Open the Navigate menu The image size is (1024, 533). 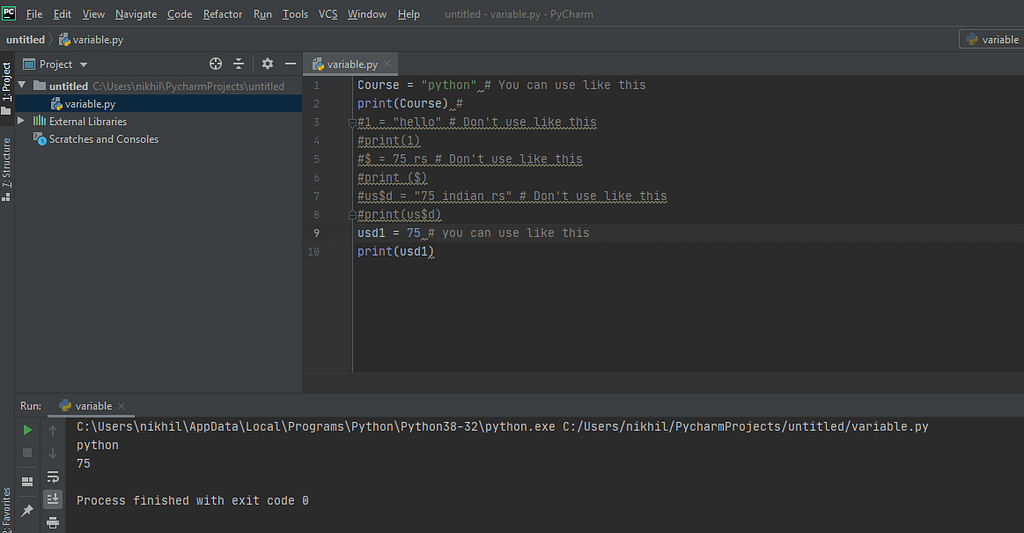point(136,14)
